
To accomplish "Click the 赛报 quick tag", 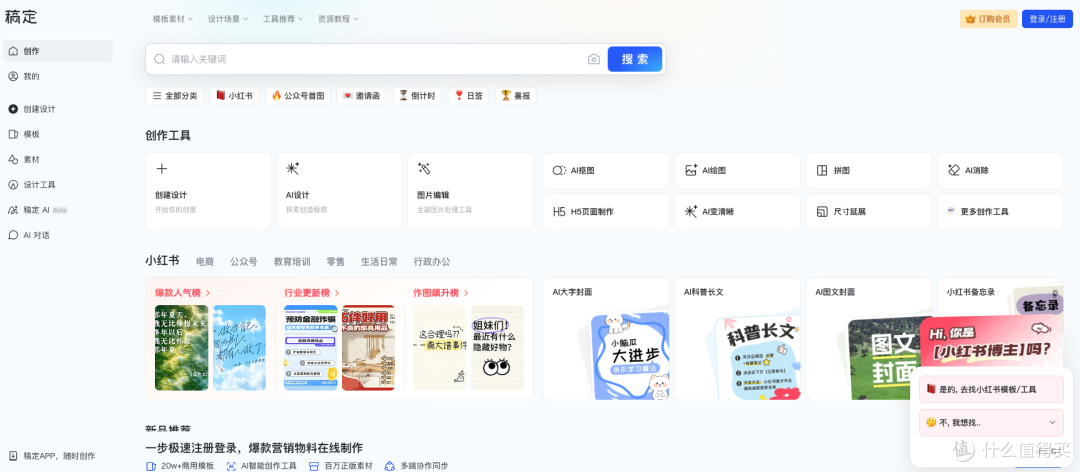I will coord(515,96).
